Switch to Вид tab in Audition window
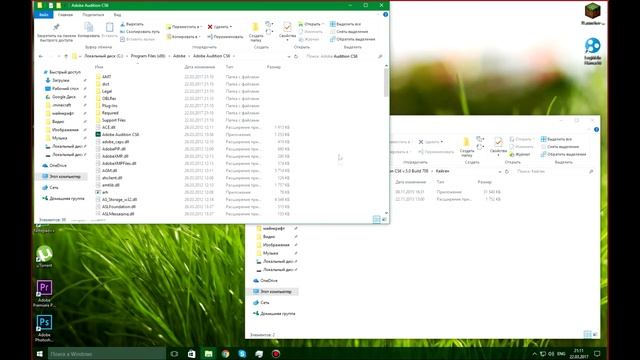Viewport: 640px width, 360px height. point(117,15)
